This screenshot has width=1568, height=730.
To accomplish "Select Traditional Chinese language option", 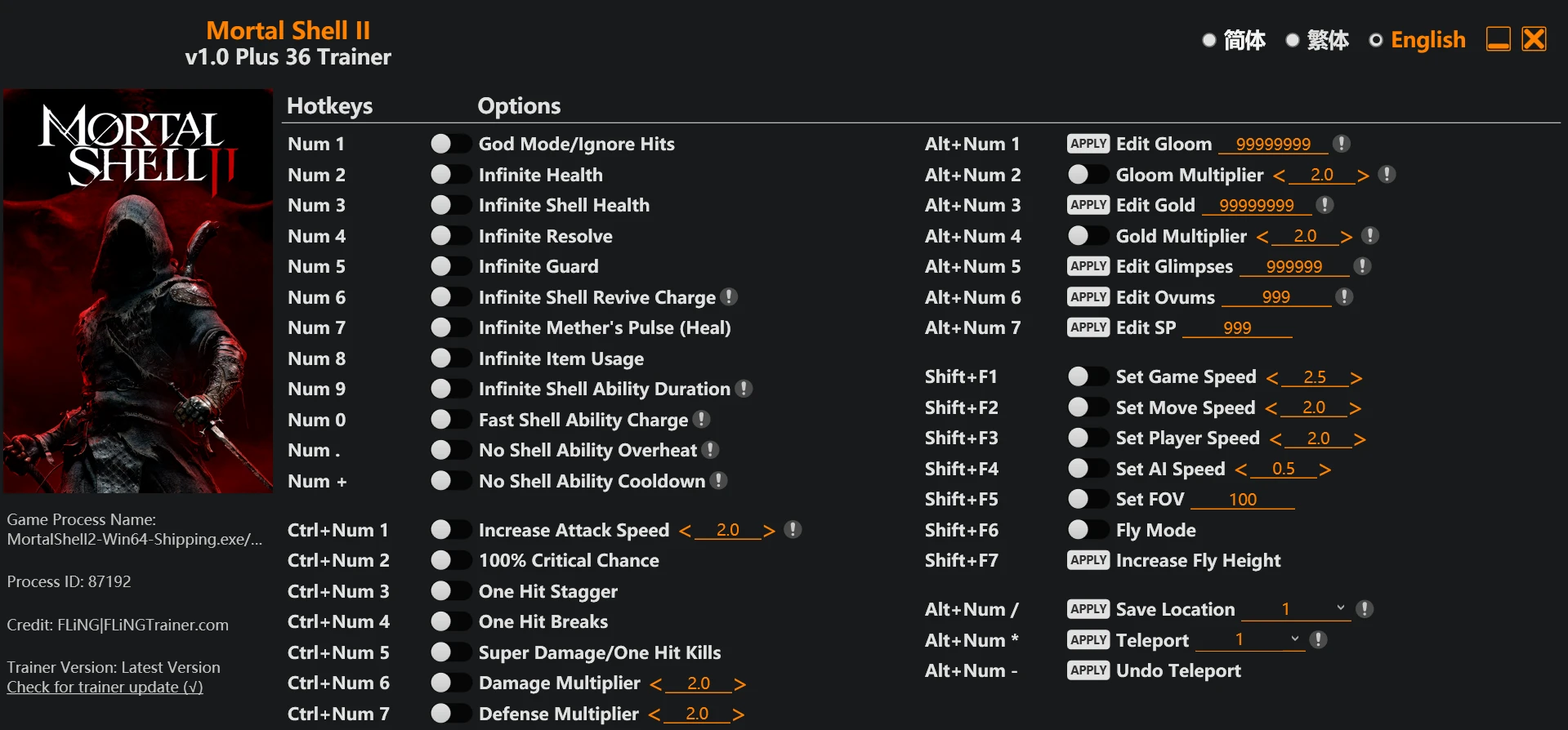I will click(x=1317, y=40).
